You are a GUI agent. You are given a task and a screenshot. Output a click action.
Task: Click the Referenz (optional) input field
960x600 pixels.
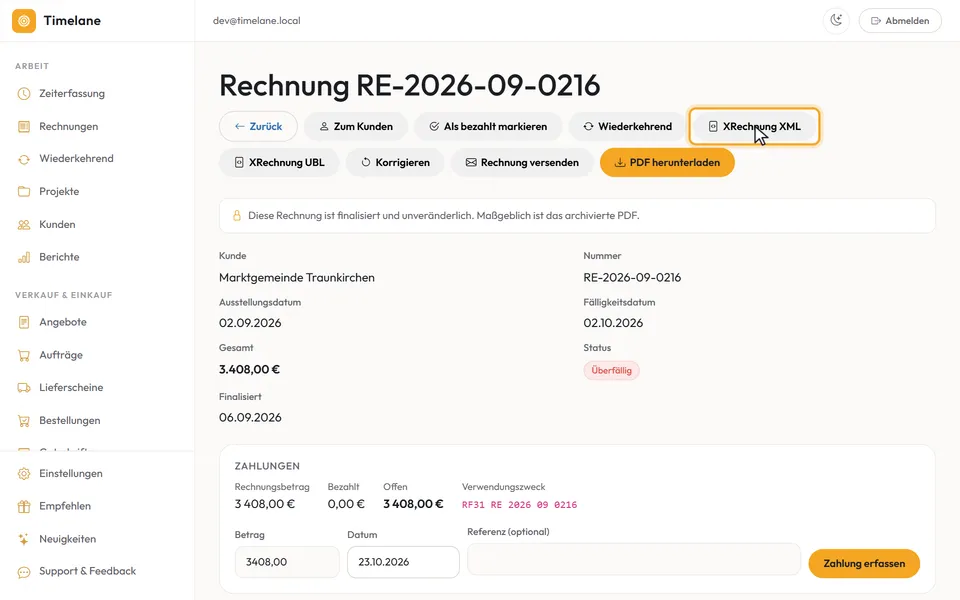pyautogui.click(x=634, y=559)
